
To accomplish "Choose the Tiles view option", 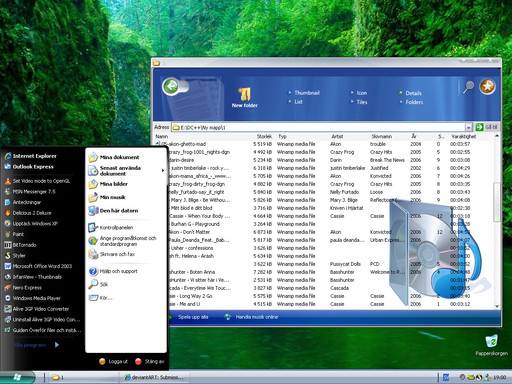I will [x=359, y=102].
